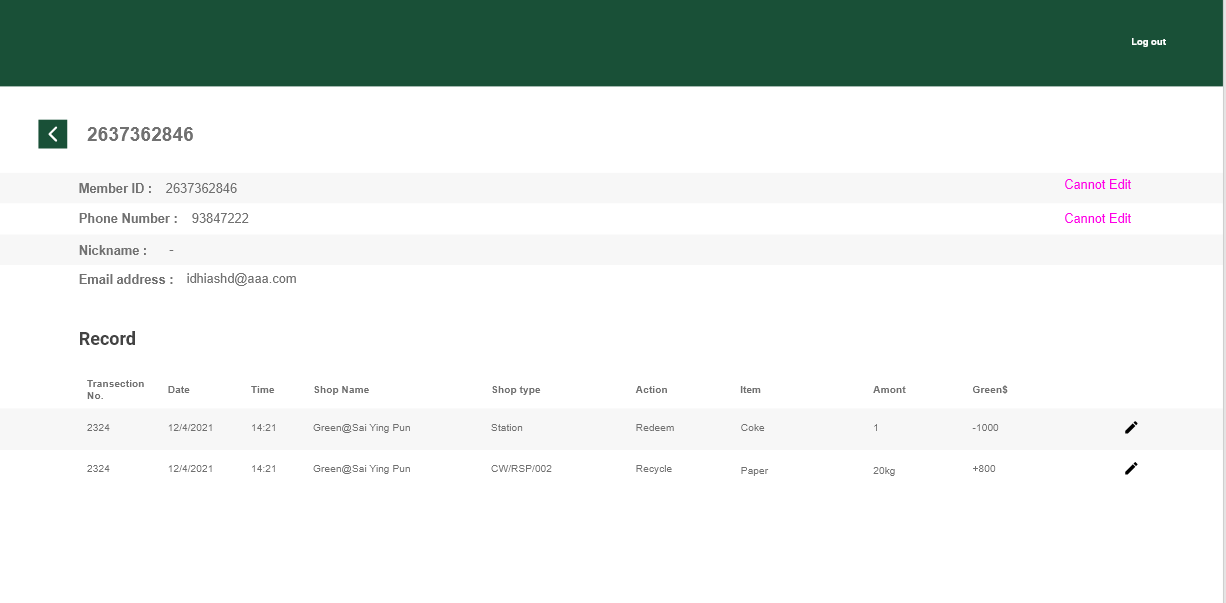Click the email address idhiashd@aaa.com

coord(241,279)
